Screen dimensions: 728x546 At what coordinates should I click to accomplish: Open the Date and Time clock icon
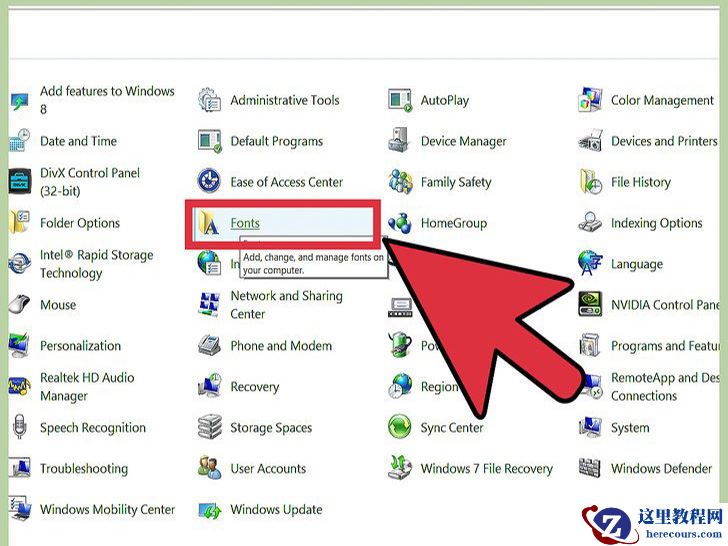[20, 141]
